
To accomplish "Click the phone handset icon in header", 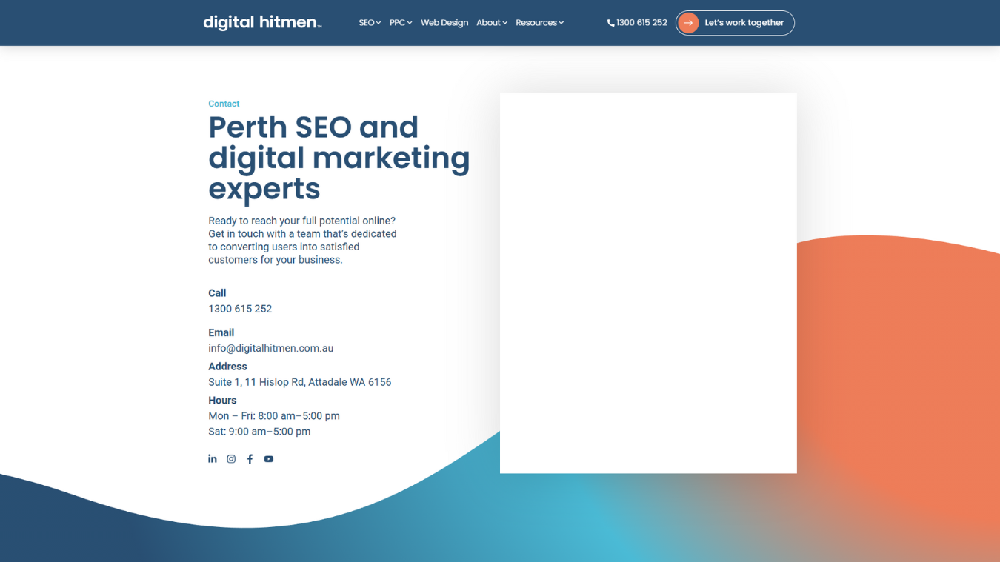I will 610,23.
